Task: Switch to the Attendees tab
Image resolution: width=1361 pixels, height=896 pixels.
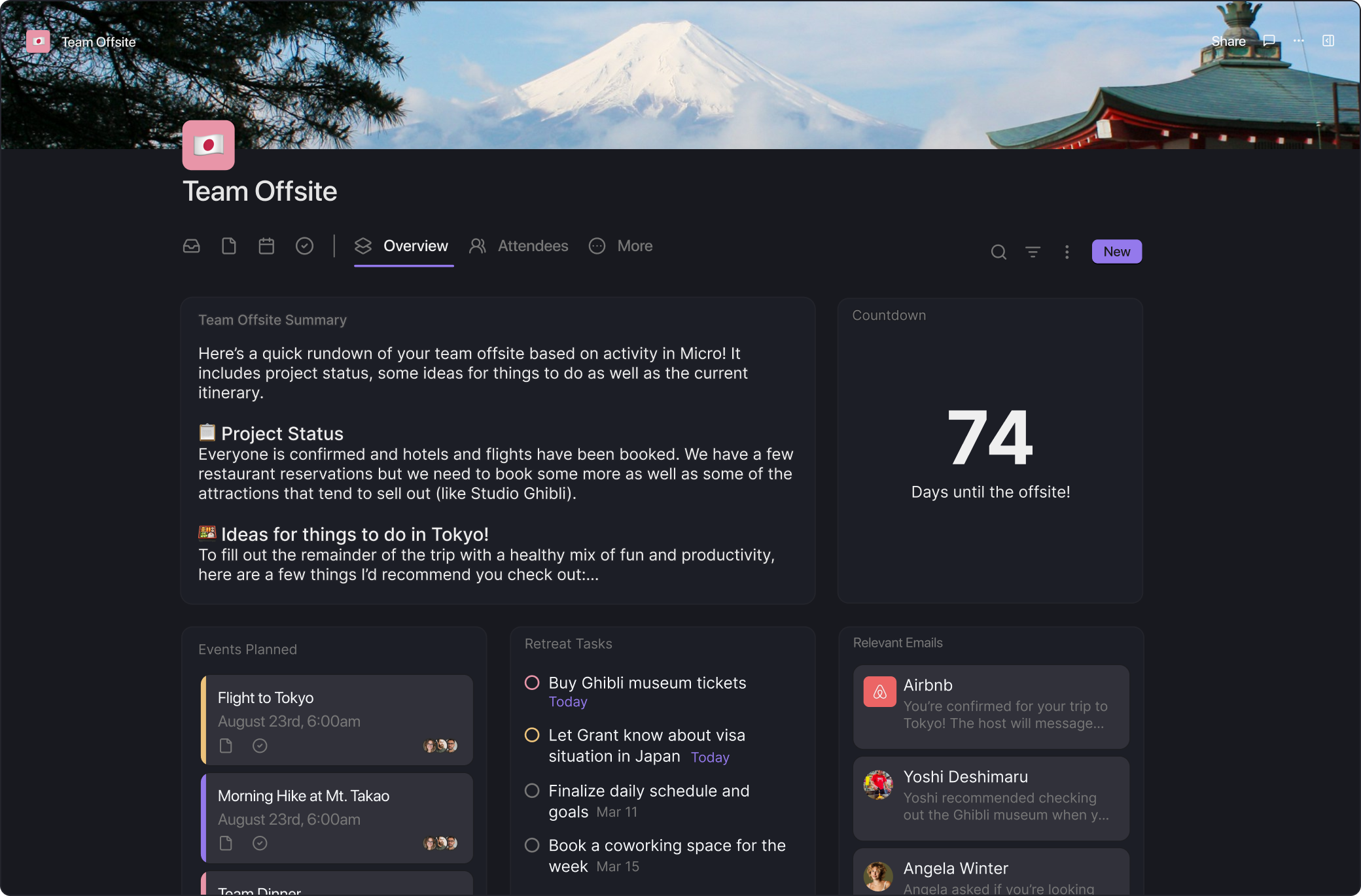Action: tap(519, 246)
